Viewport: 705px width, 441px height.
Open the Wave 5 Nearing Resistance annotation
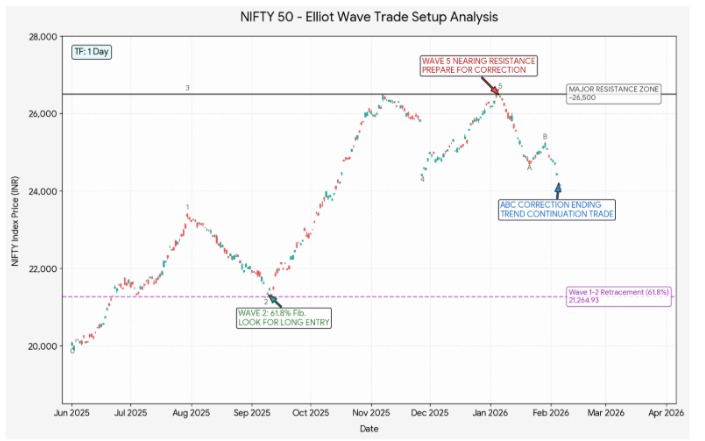[x=478, y=66]
